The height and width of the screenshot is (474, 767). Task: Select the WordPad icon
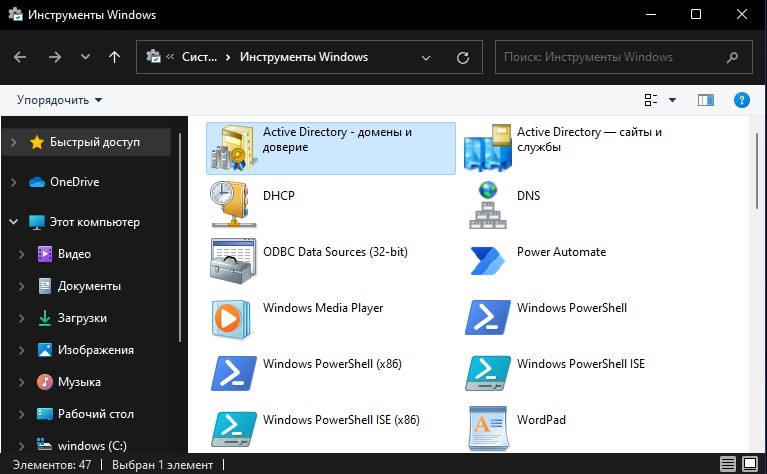click(488, 429)
